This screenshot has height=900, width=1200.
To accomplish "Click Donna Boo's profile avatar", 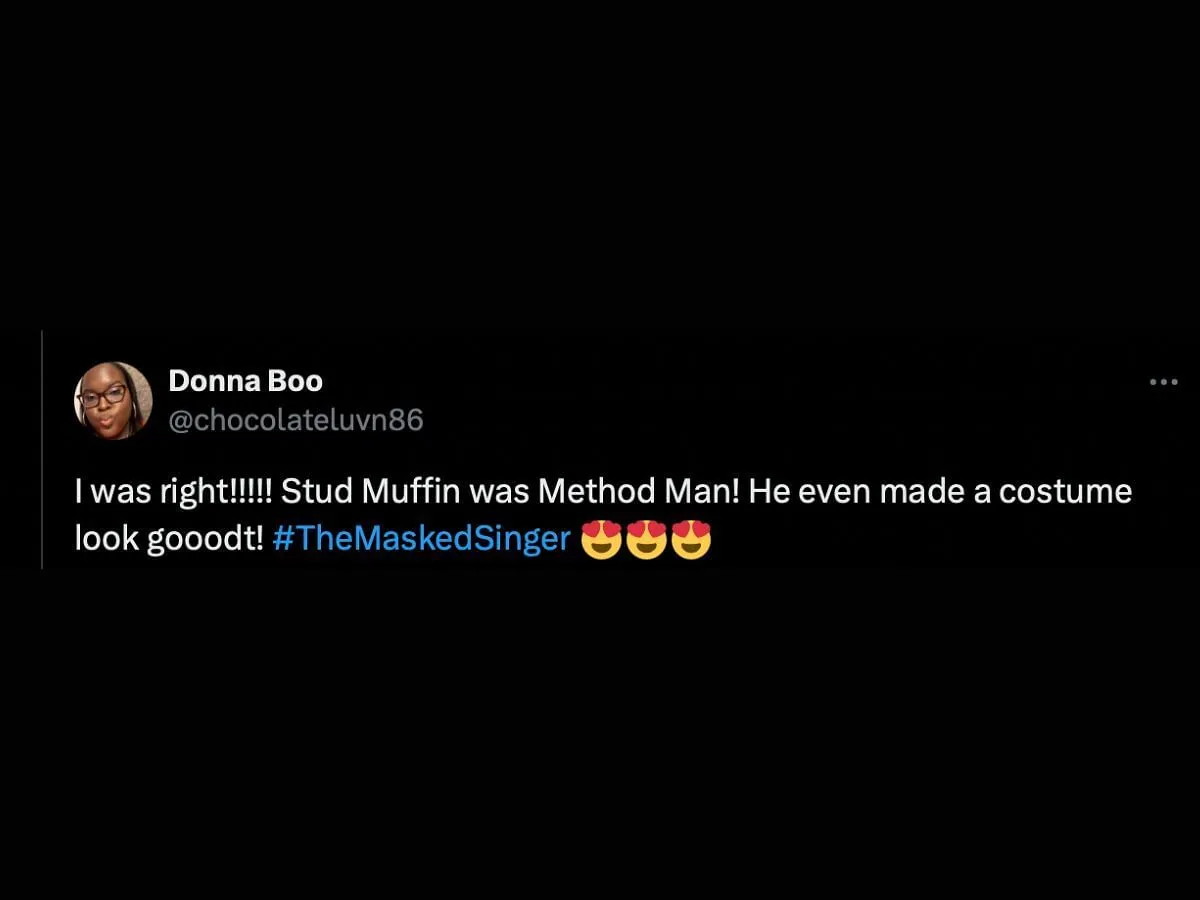I will click(x=113, y=401).
